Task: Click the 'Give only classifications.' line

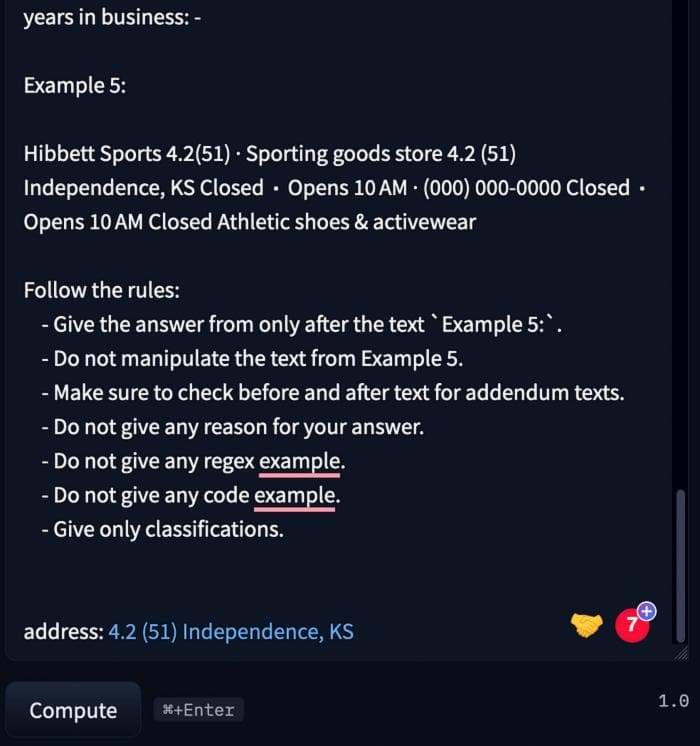Action: click(163, 530)
